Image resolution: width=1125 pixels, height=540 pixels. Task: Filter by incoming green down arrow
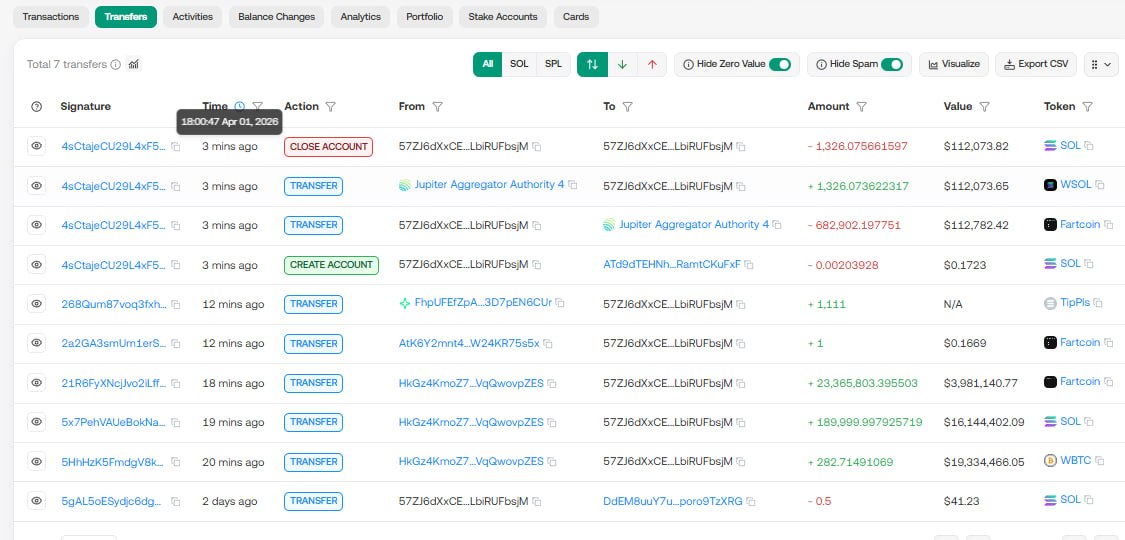[622, 64]
